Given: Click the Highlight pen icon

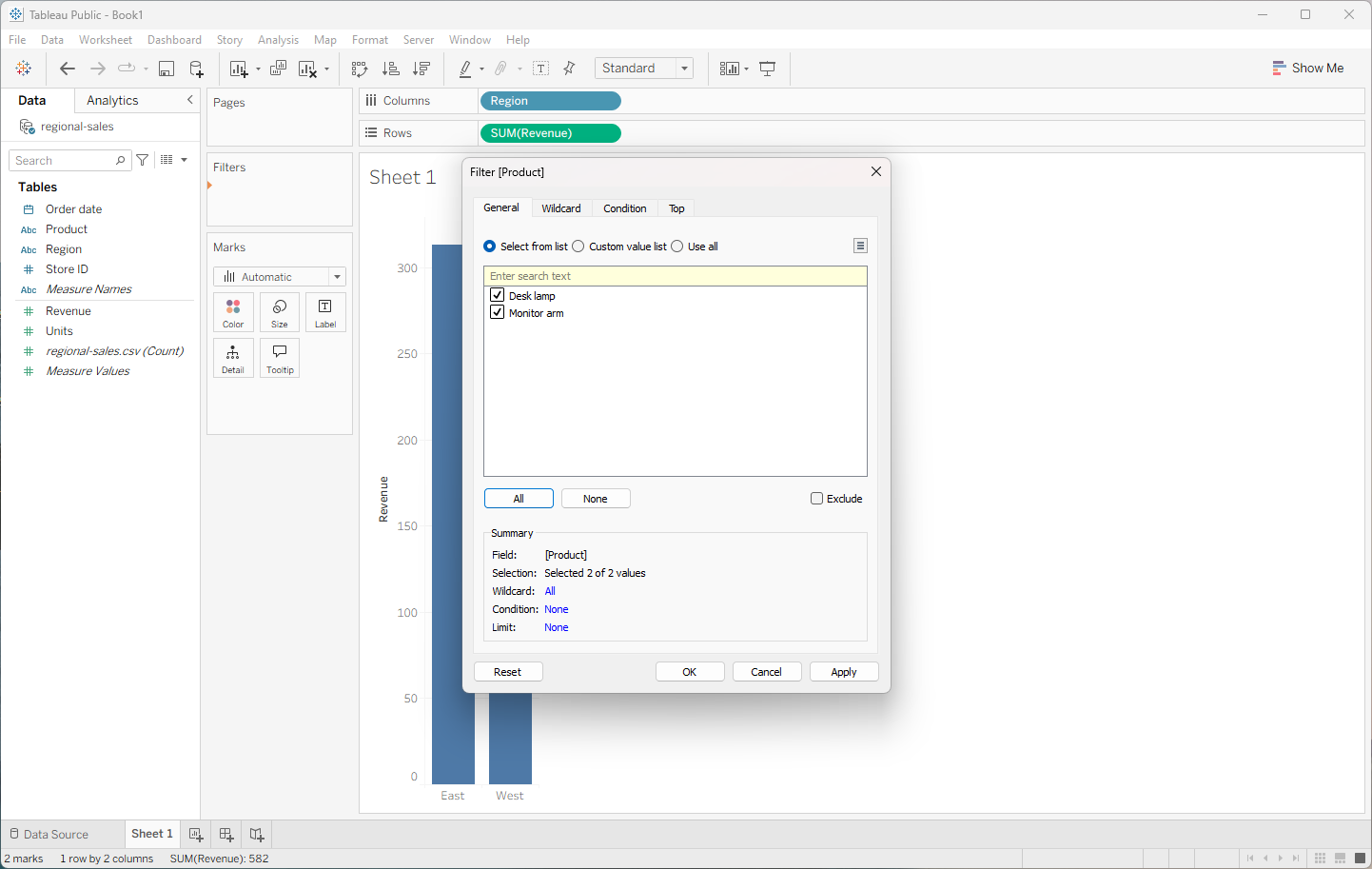Looking at the screenshot, I should pyautogui.click(x=465, y=69).
